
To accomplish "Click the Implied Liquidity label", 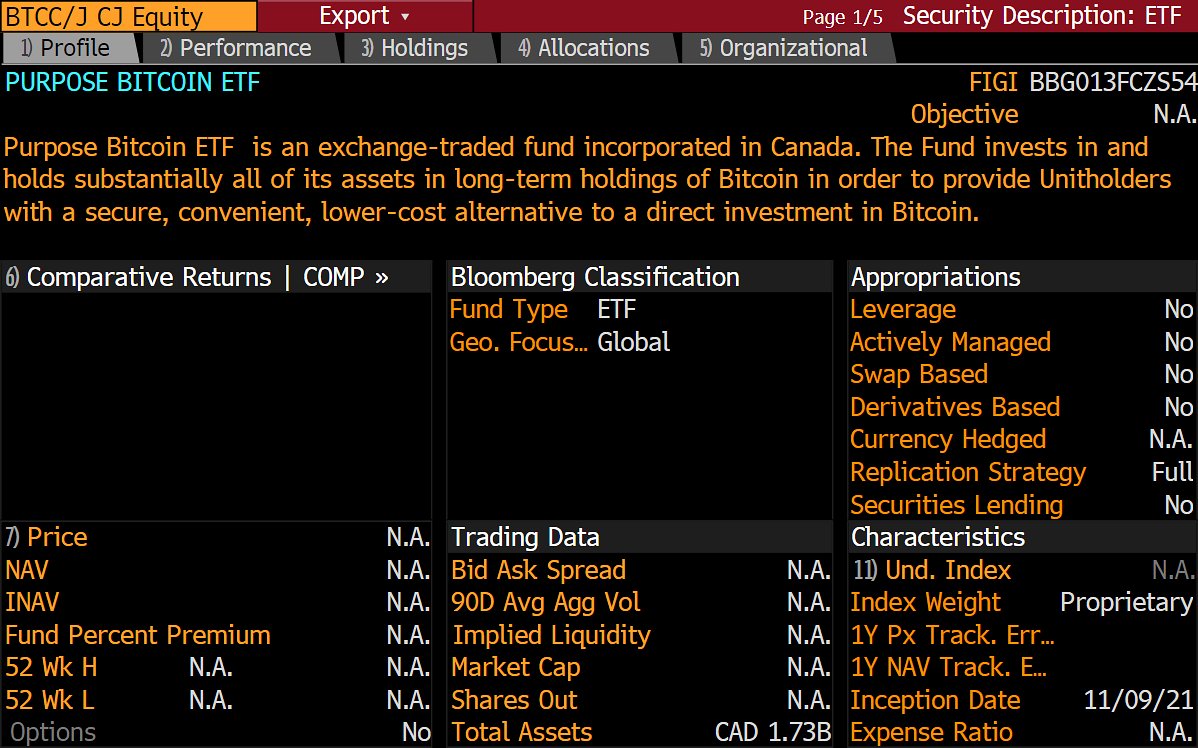I will pos(552,635).
